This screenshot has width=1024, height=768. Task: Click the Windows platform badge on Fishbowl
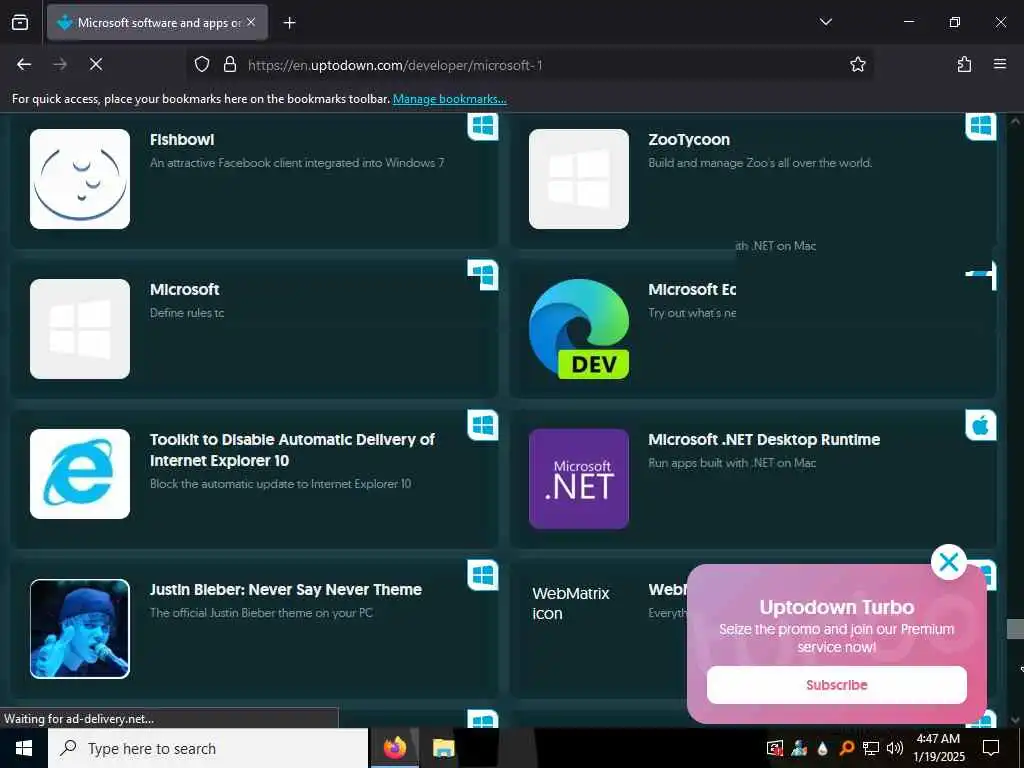tap(483, 126)
